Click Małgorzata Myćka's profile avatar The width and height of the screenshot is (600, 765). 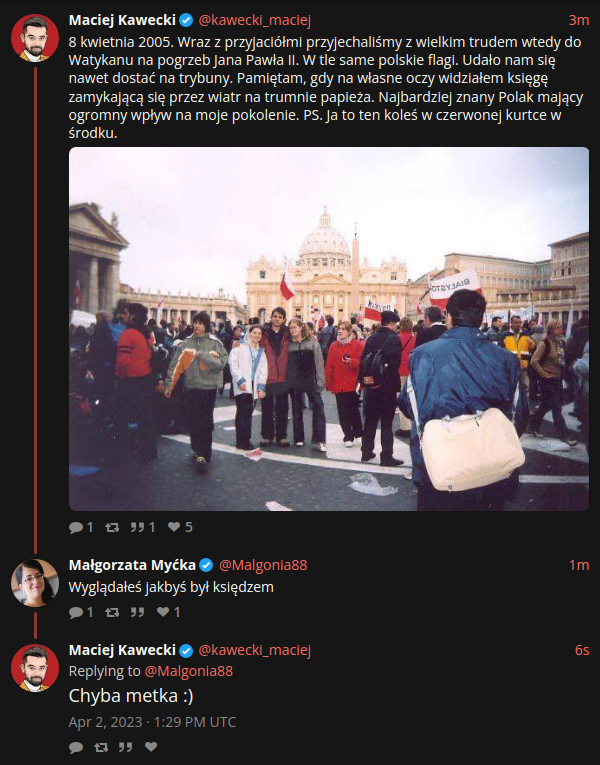pyautogui.click(x=35, y=583)
